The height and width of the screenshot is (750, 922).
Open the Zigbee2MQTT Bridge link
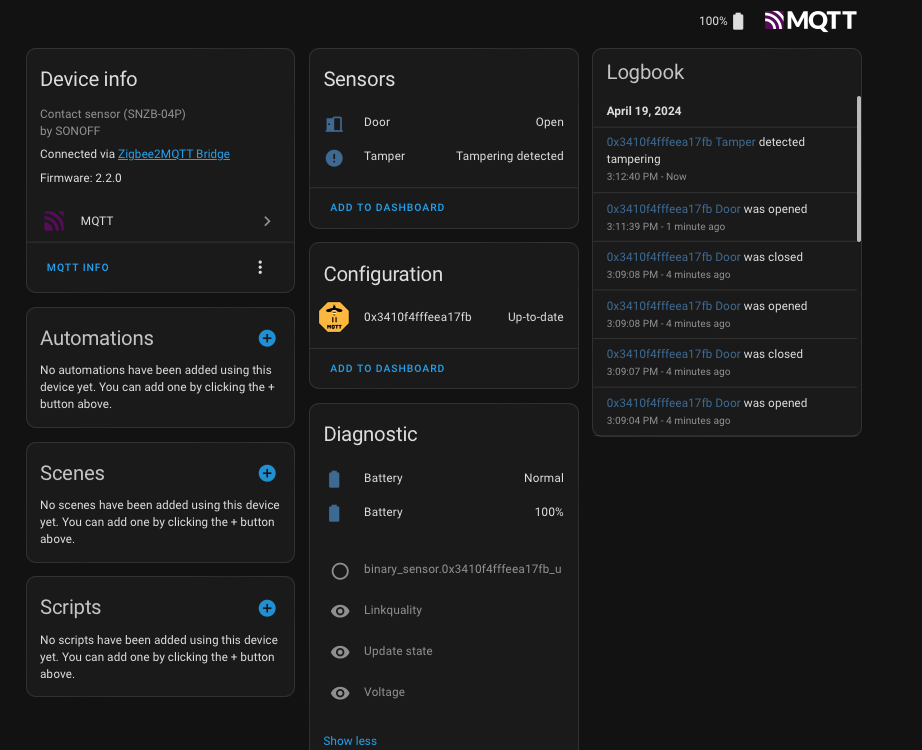click(x=173, y=154)
